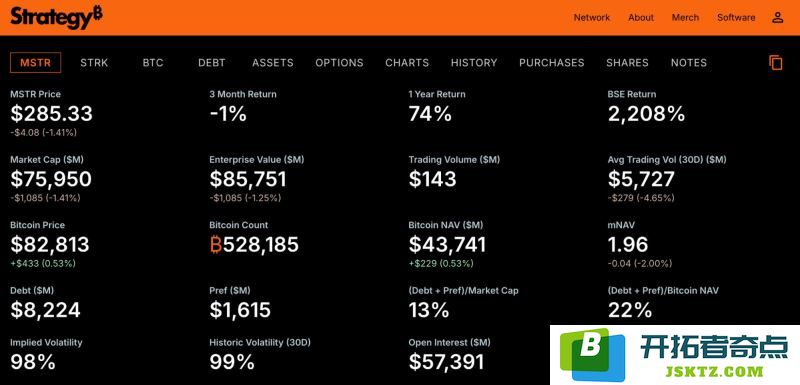Click the Strategy logo in header
The width and height of the screenshot is (800, 385).
(56, 17)
